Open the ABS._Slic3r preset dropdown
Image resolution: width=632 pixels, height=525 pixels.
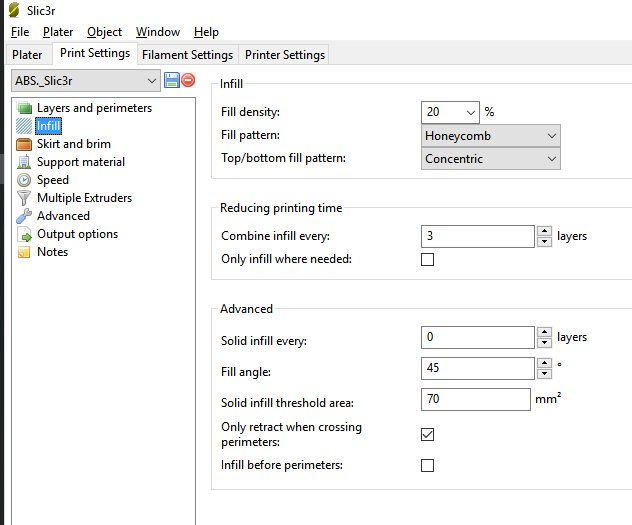point(85,80)
